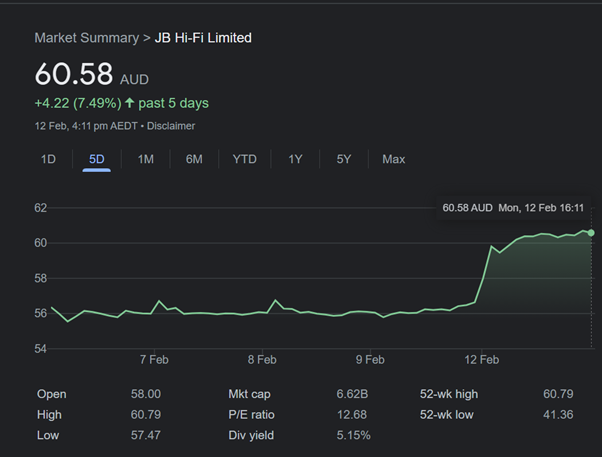This screenshot has height=457, width=602.
Task: Click the 60 y-axis label
Action: [x=41, y=243]
